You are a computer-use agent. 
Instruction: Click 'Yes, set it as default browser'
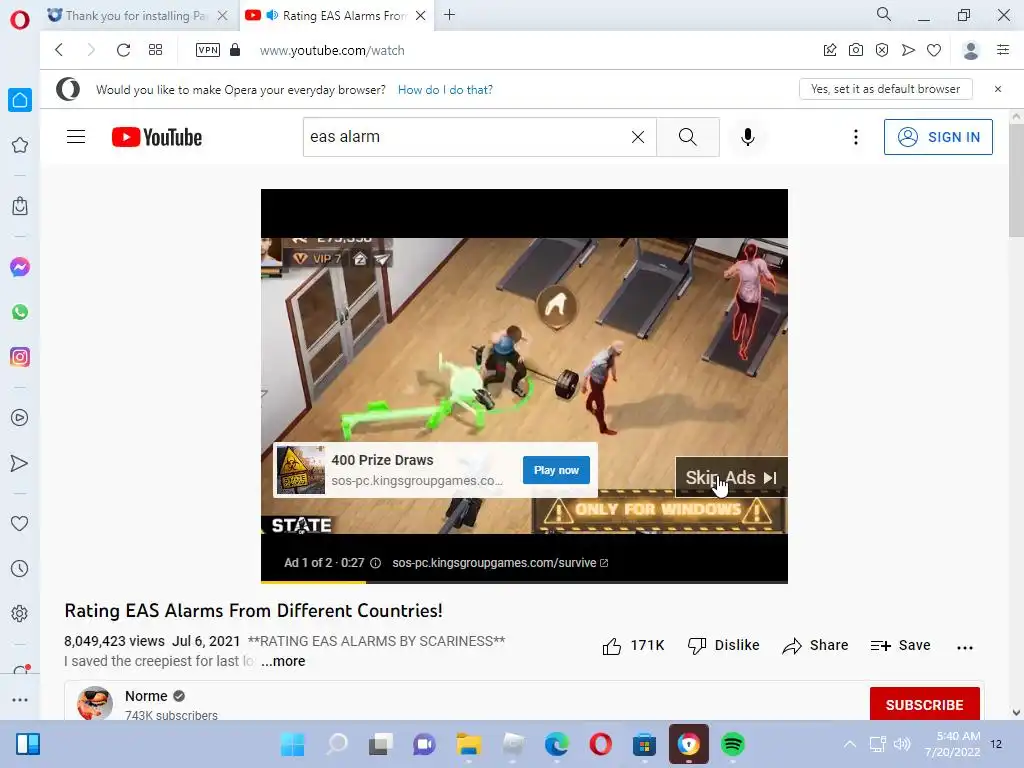pyautogui.click(x=886, y=89)
